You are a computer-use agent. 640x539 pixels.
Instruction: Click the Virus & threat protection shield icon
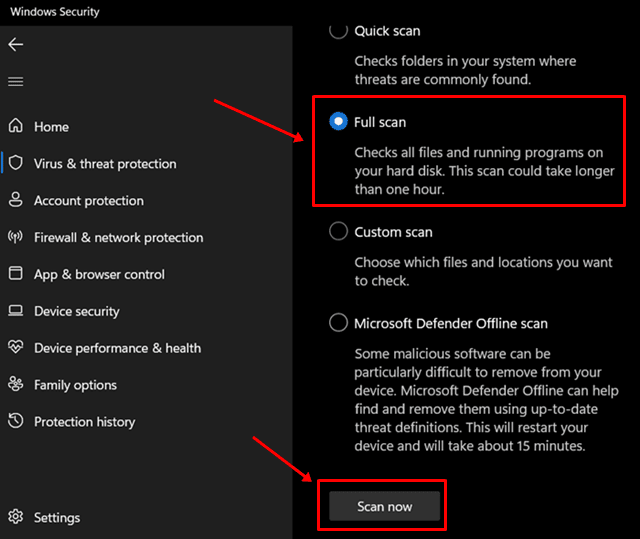click(15, 163)
